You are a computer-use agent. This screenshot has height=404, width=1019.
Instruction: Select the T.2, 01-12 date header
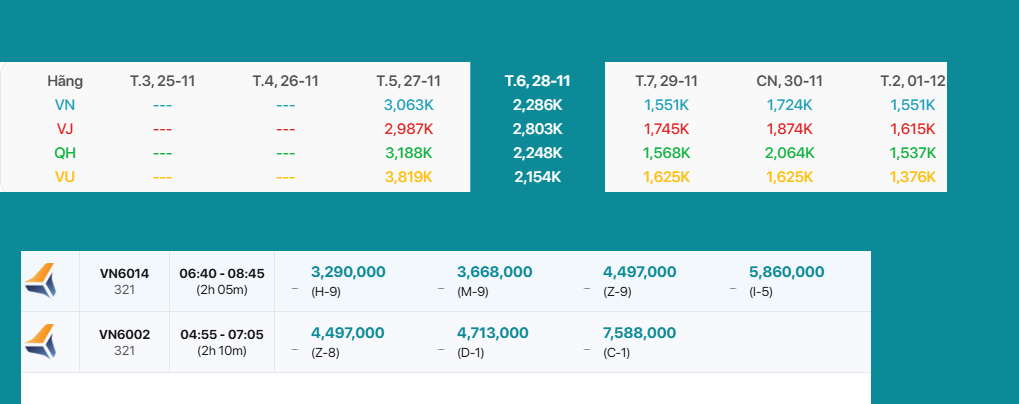pos(912,81)
